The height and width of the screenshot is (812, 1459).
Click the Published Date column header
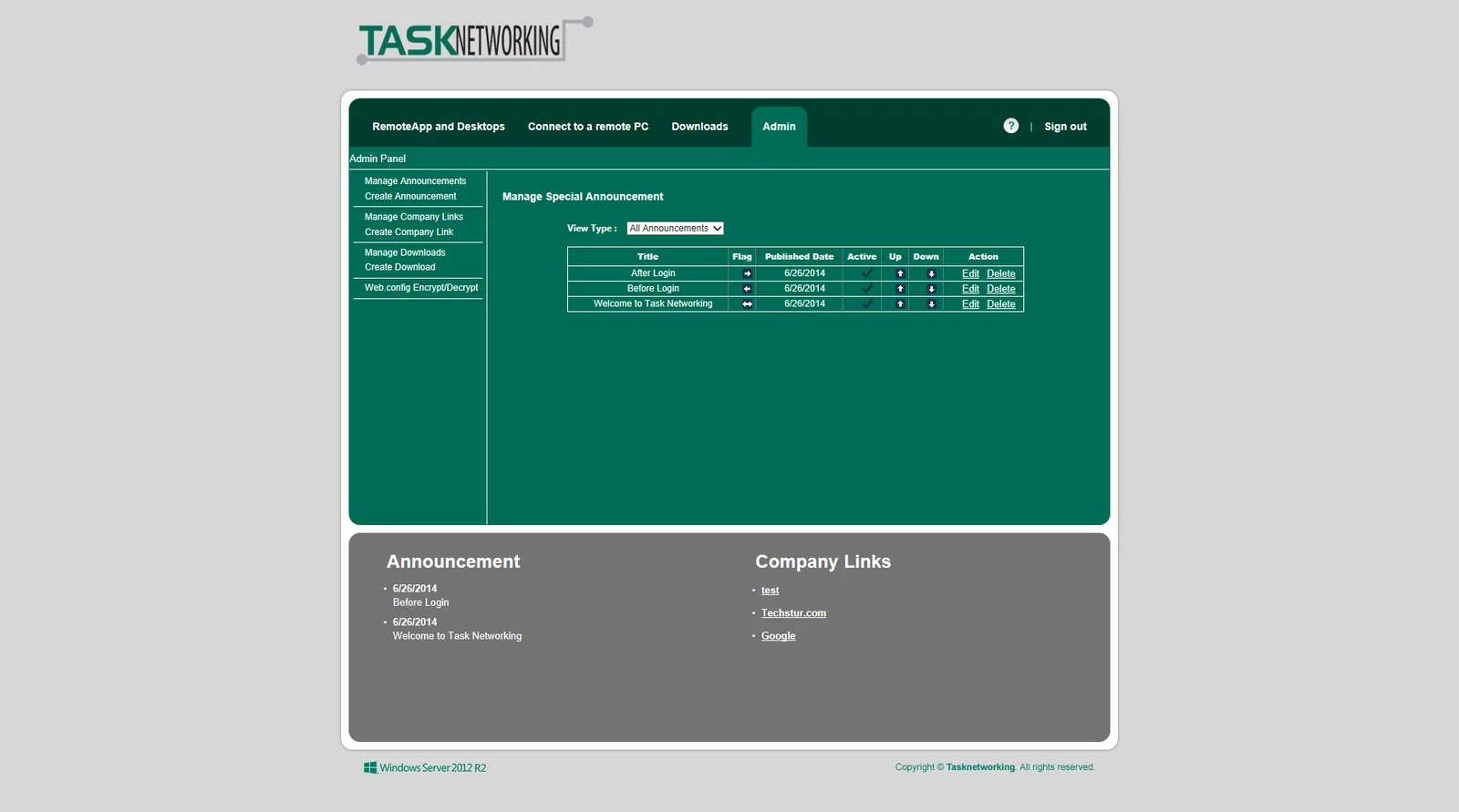[x=799, y=257]
